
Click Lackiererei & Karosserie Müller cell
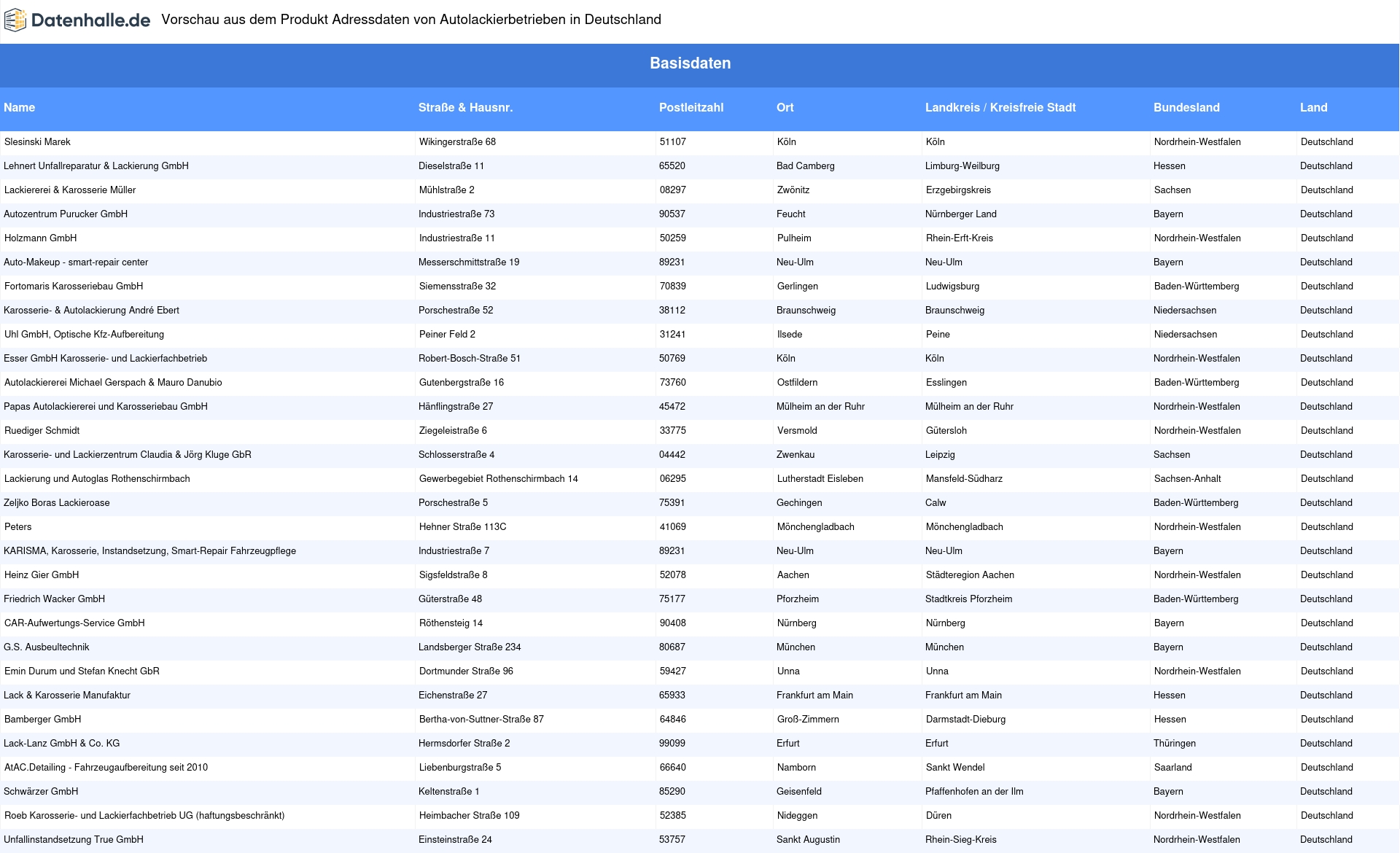pyautogui.click(x=70, y=190)
